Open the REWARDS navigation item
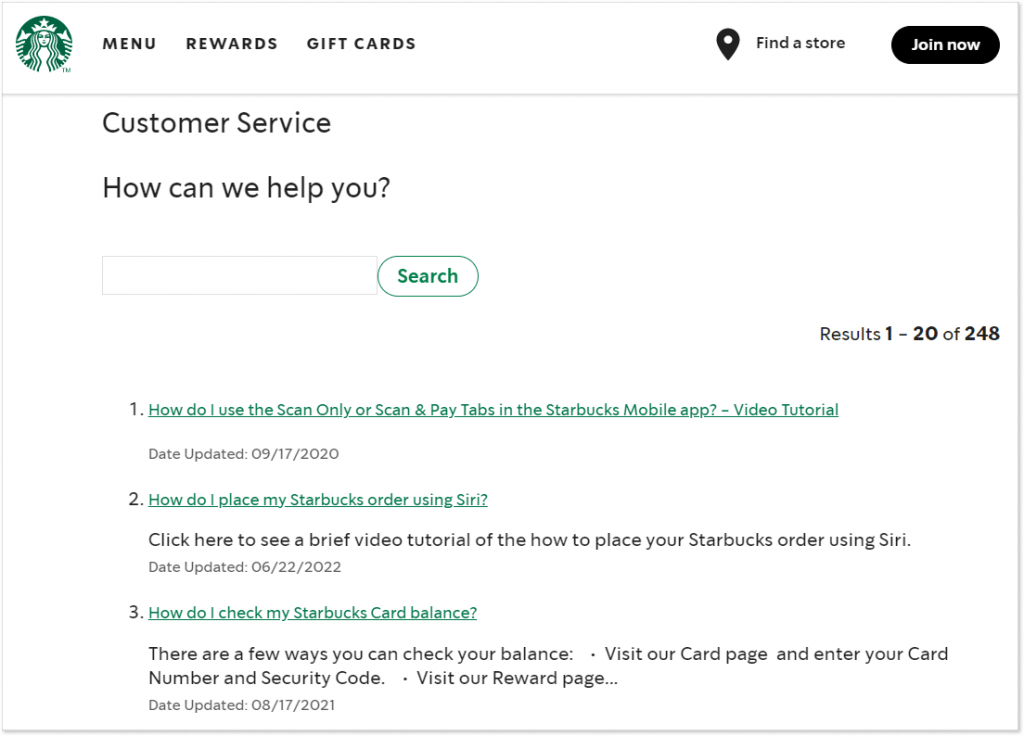Viewport: 1024px width, 736px height. (x=231, y=44)
